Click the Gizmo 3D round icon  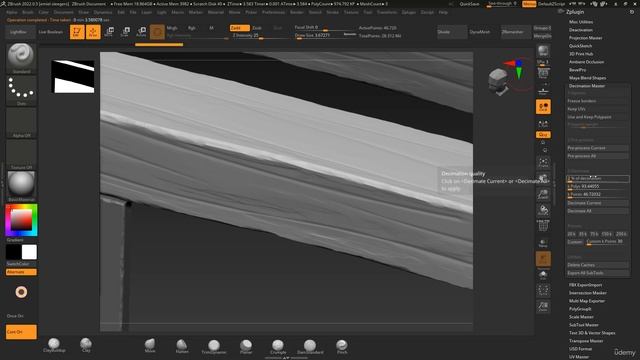pos(157,32)
